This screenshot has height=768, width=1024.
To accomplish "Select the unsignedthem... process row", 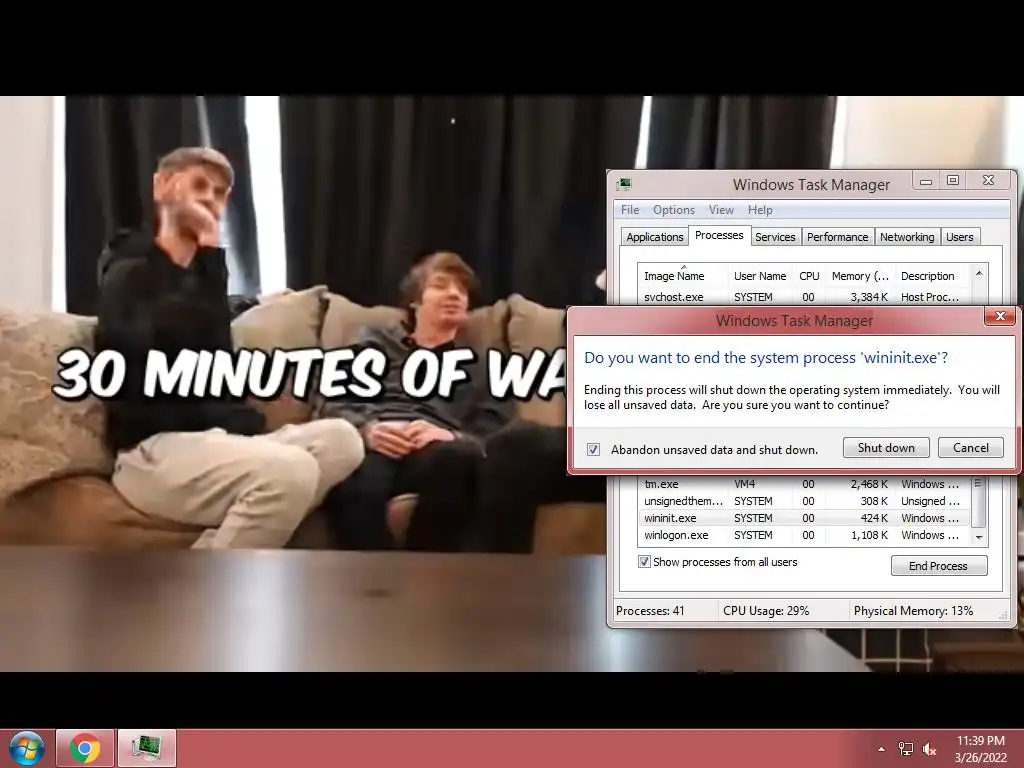I will point(805,501).
